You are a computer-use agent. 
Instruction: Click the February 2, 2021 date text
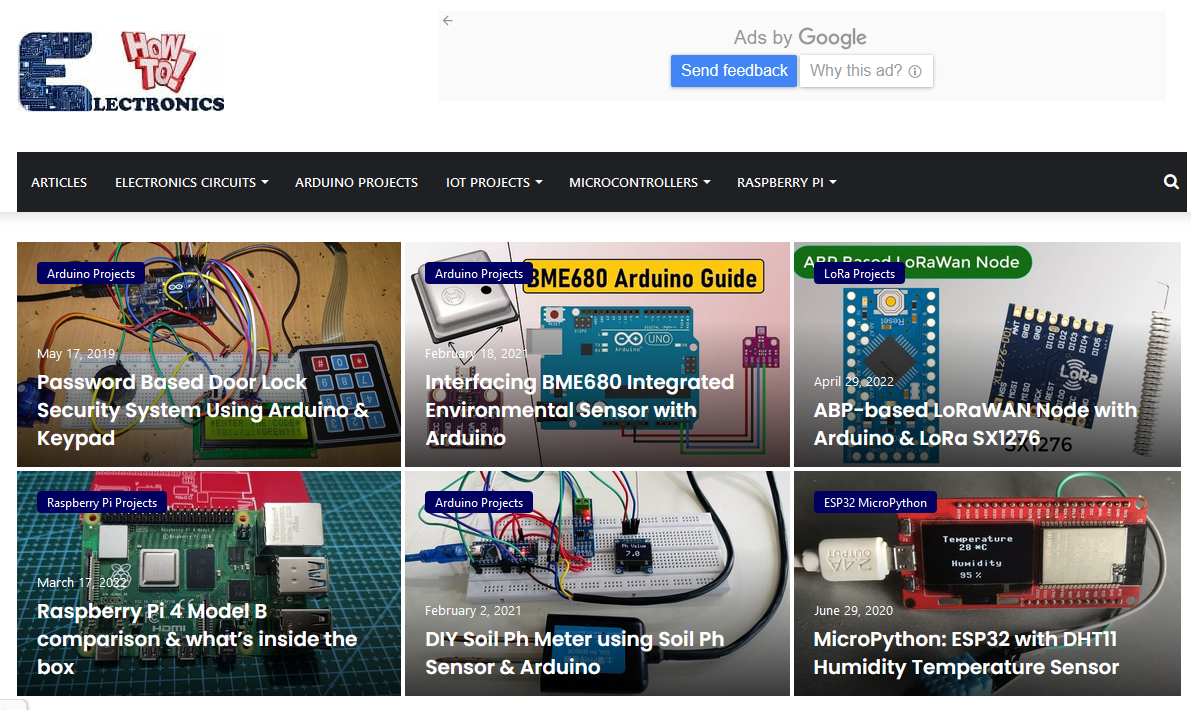[473, 611]
